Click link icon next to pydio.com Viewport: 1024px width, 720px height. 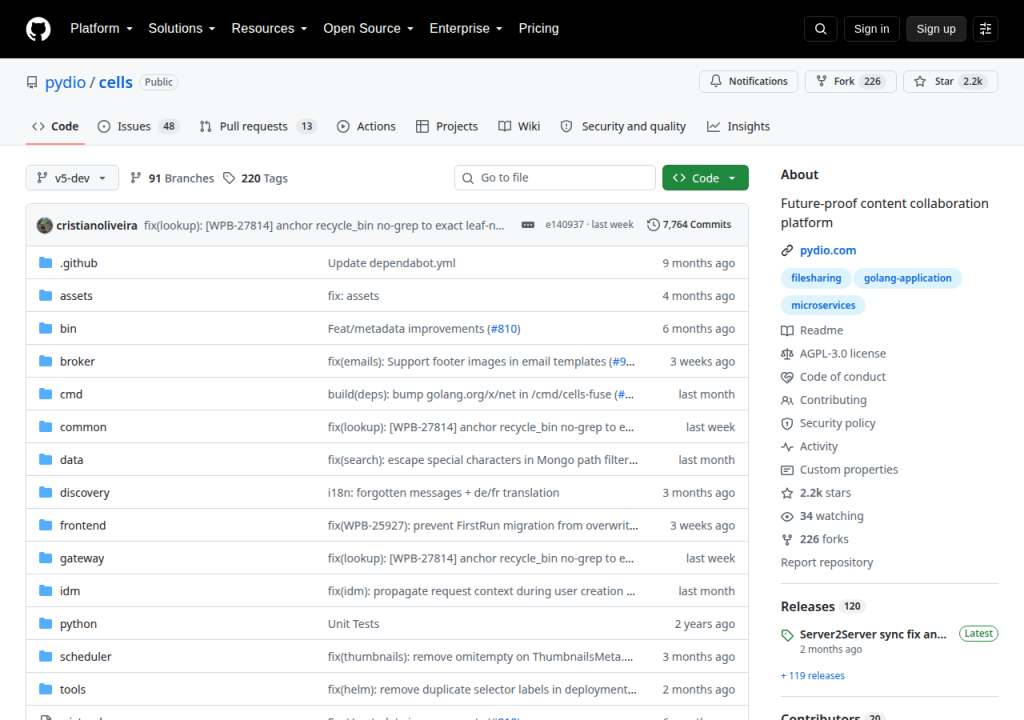click(787, 250)
